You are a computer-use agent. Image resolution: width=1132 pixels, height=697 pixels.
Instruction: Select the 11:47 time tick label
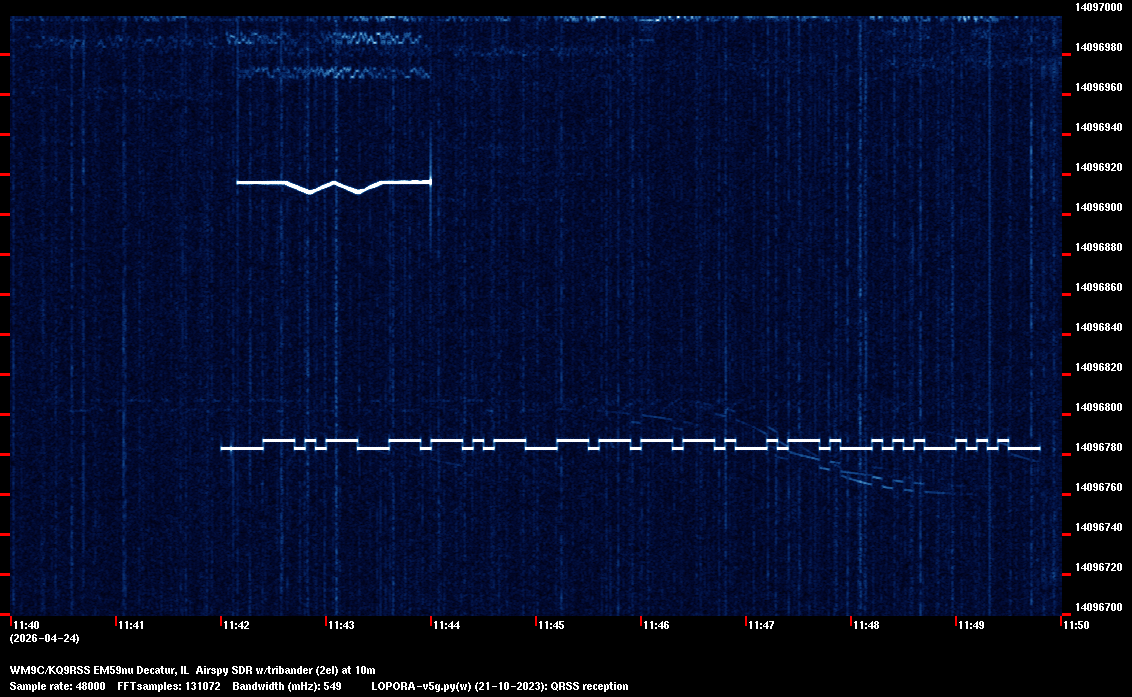pos(761,625)
